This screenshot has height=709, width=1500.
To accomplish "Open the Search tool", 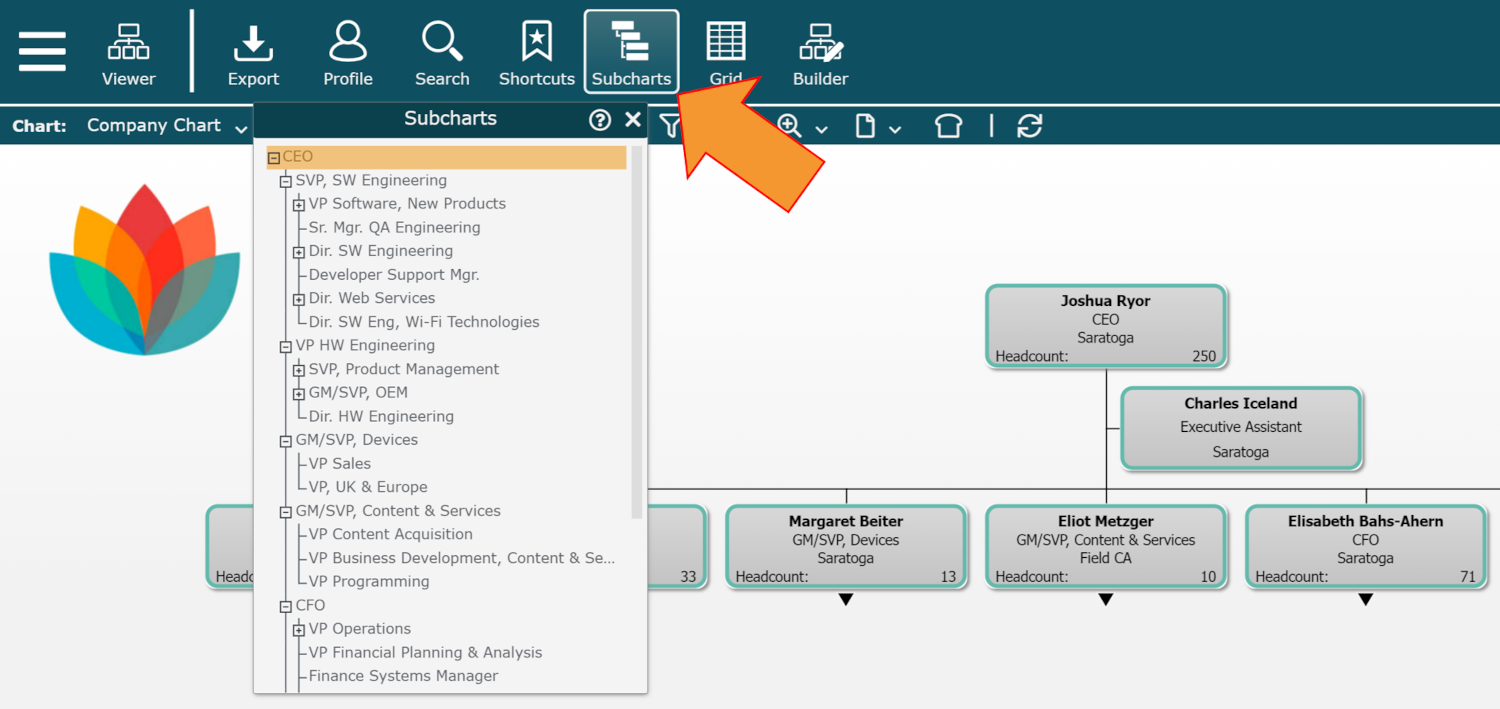I will (x=442, y=53).
